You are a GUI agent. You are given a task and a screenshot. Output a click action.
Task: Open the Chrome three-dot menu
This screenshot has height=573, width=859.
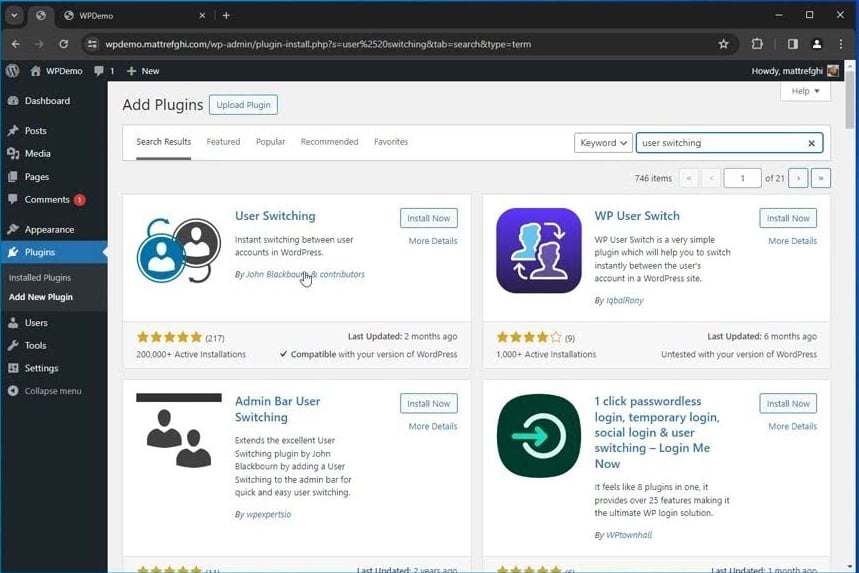click(841, 44)
